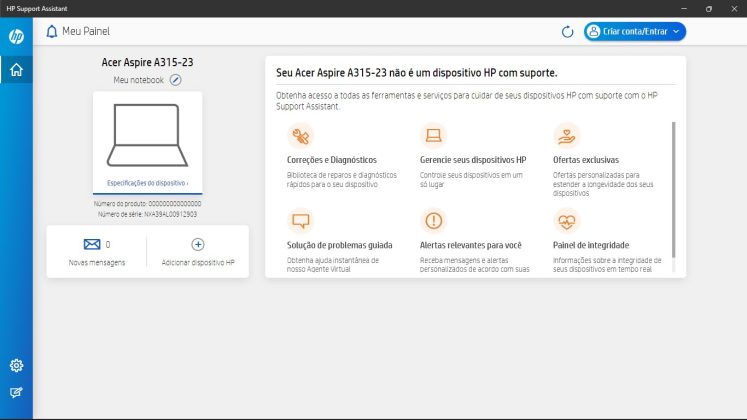Open settings gear in sidebar
The width and height of the screenshot is (747, 420).
pos(16,365)
